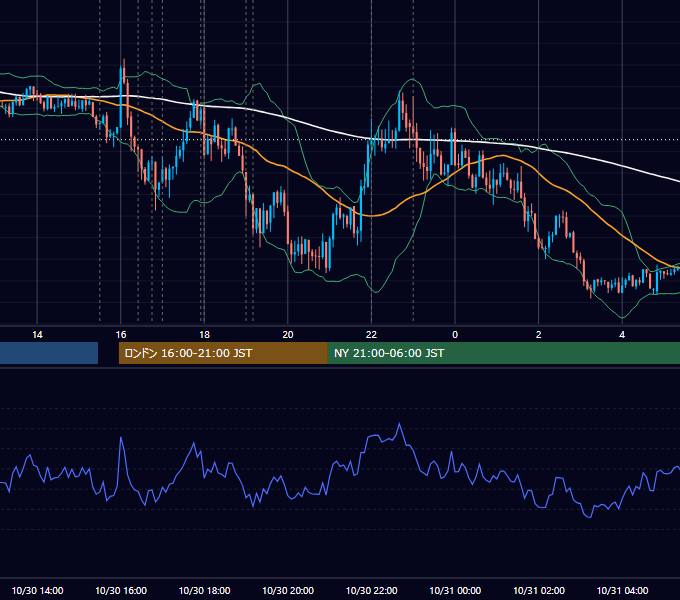This screenshot has height=600, width=680.
Task: Click the 10/31 02:00 time label
Action: click(x=539, y=590)
